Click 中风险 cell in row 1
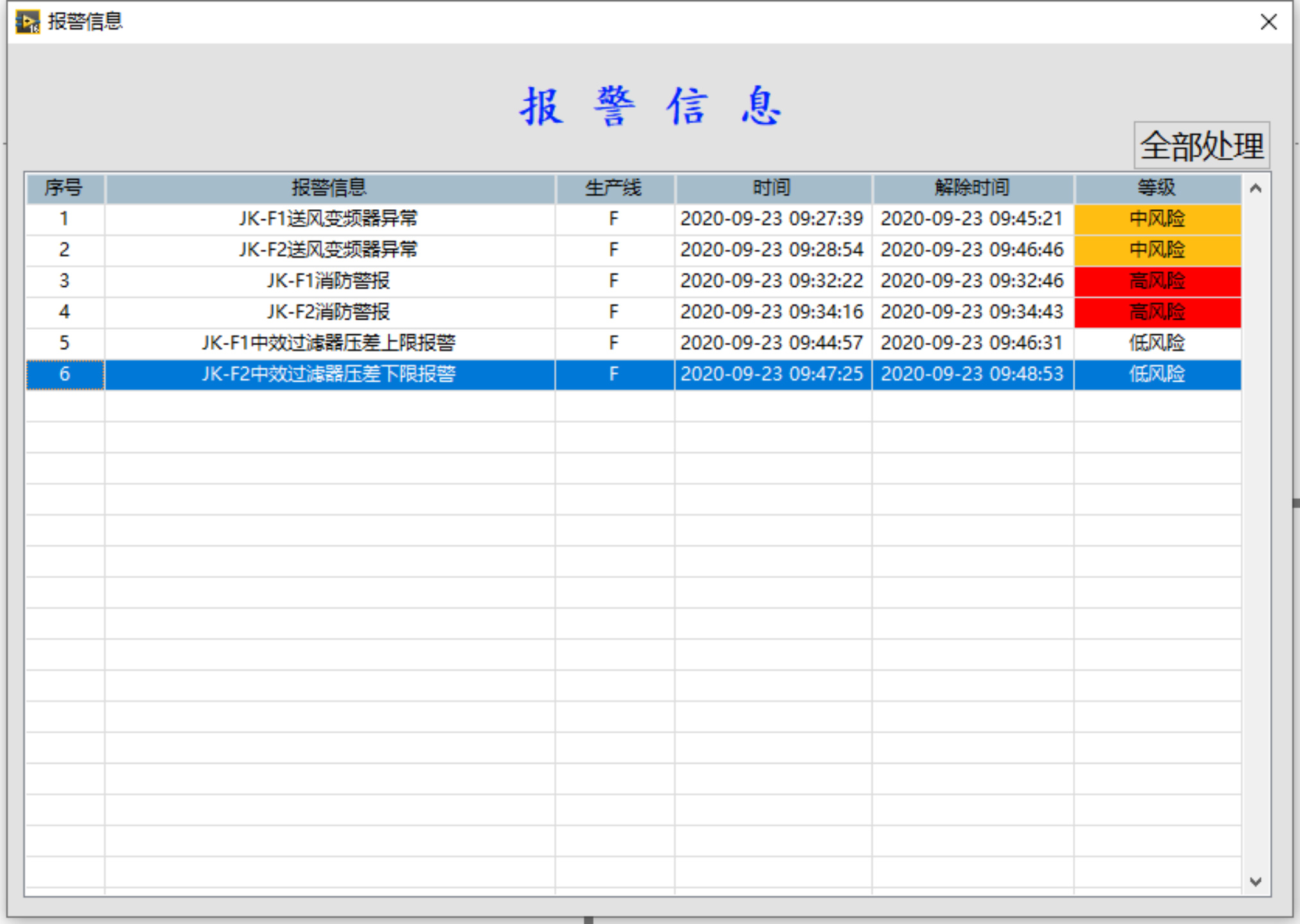Image resolution: width=1300 pixels, height=924 pixels. (1157, 219)
